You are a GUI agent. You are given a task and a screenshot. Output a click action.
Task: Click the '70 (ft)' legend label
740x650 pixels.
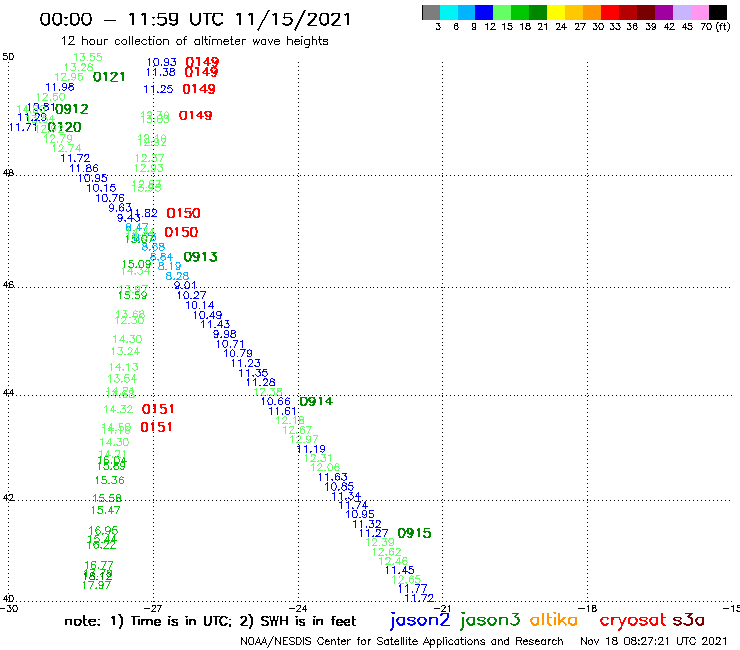coord(715,26)
